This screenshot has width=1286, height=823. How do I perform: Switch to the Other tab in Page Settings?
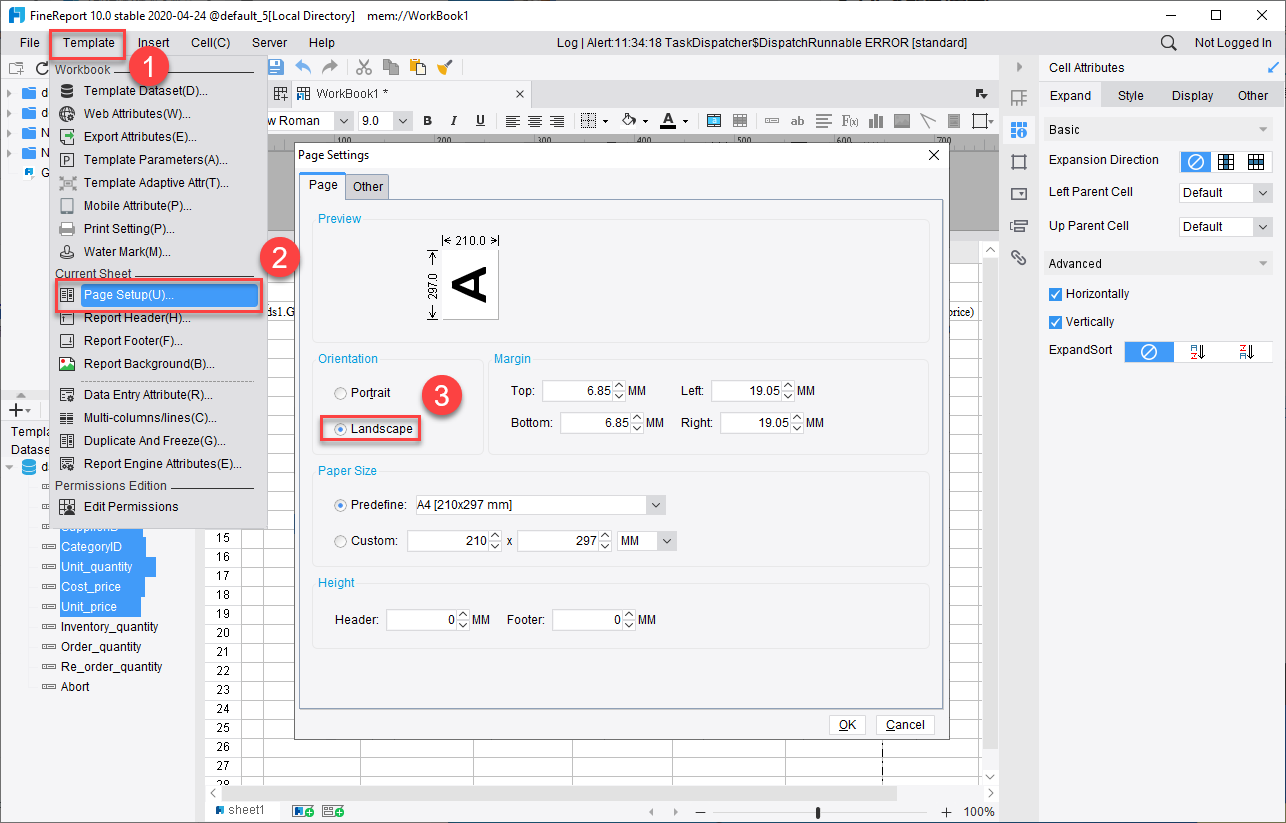pyautogui.click(x=367, y=186)
